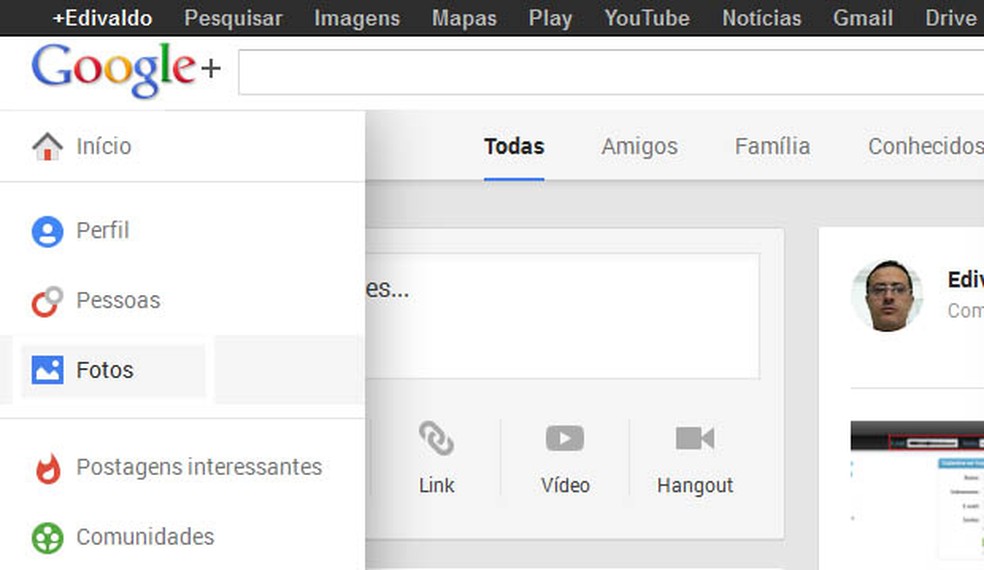The width and height of the screenshot is (984, 570).
Task: Click the blue Perfil person icon
Action: coord(47,231)
